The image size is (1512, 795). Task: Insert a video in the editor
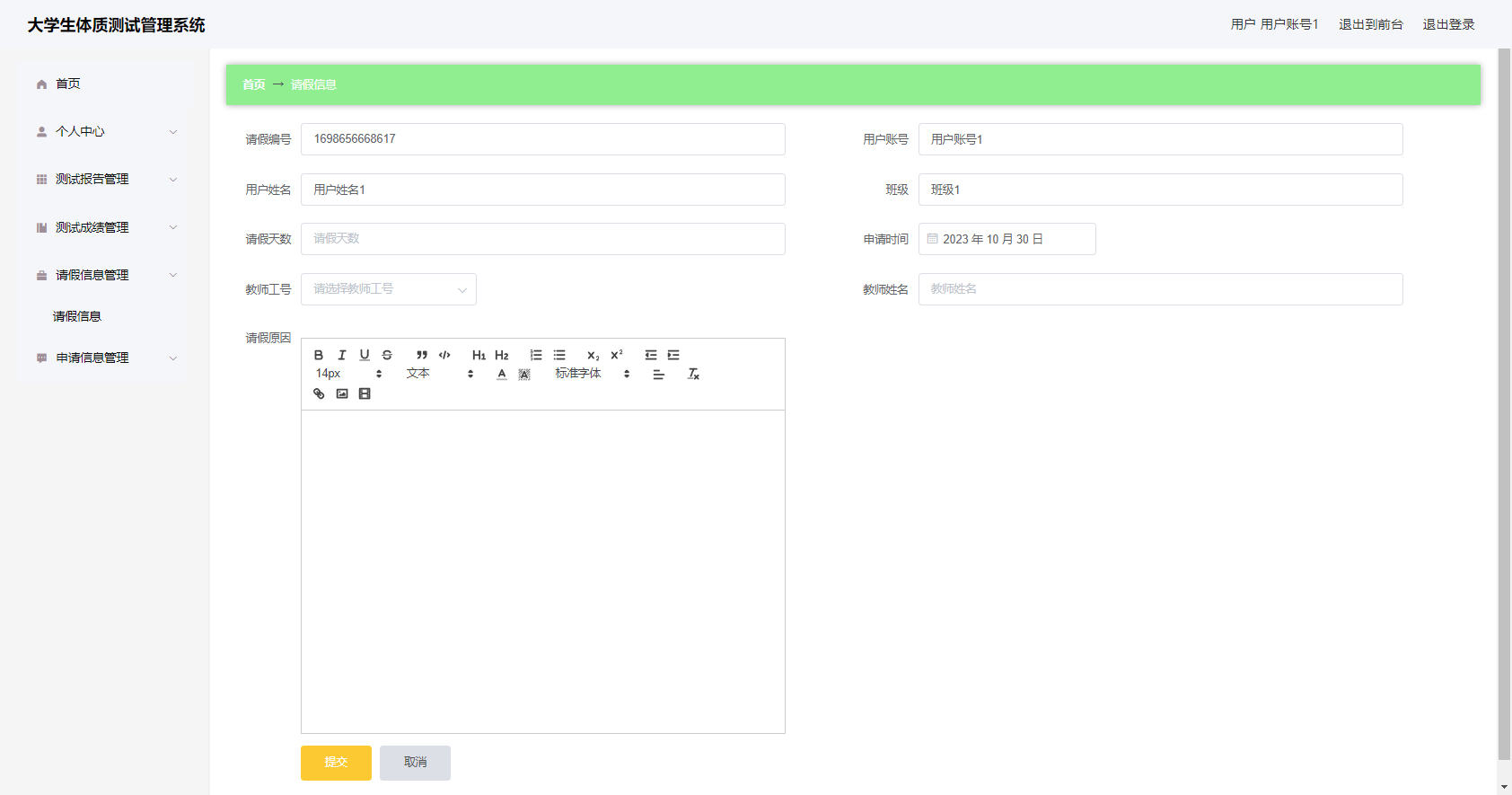(x=365, y=393)
